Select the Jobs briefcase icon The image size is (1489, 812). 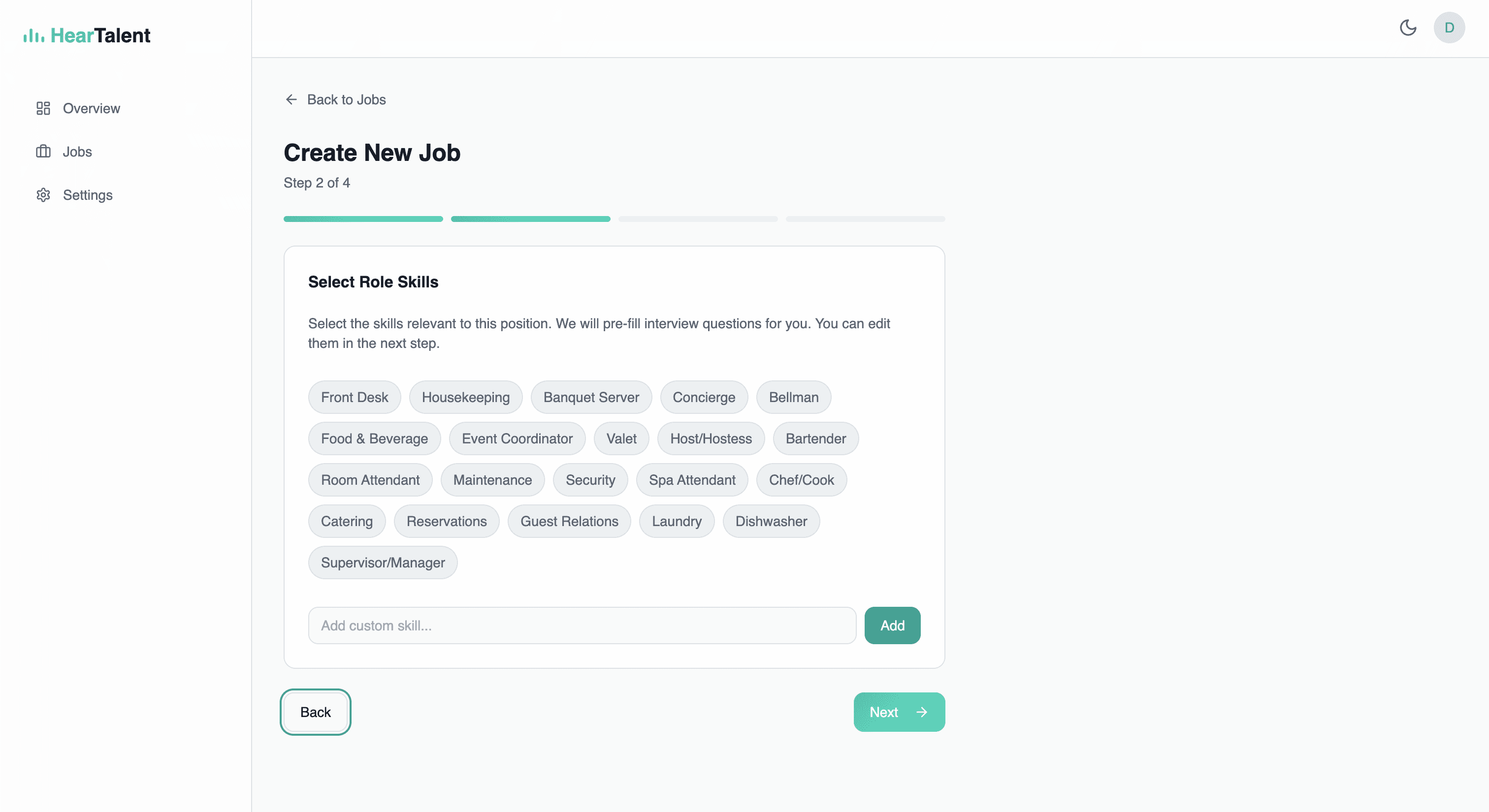point(43,151)
